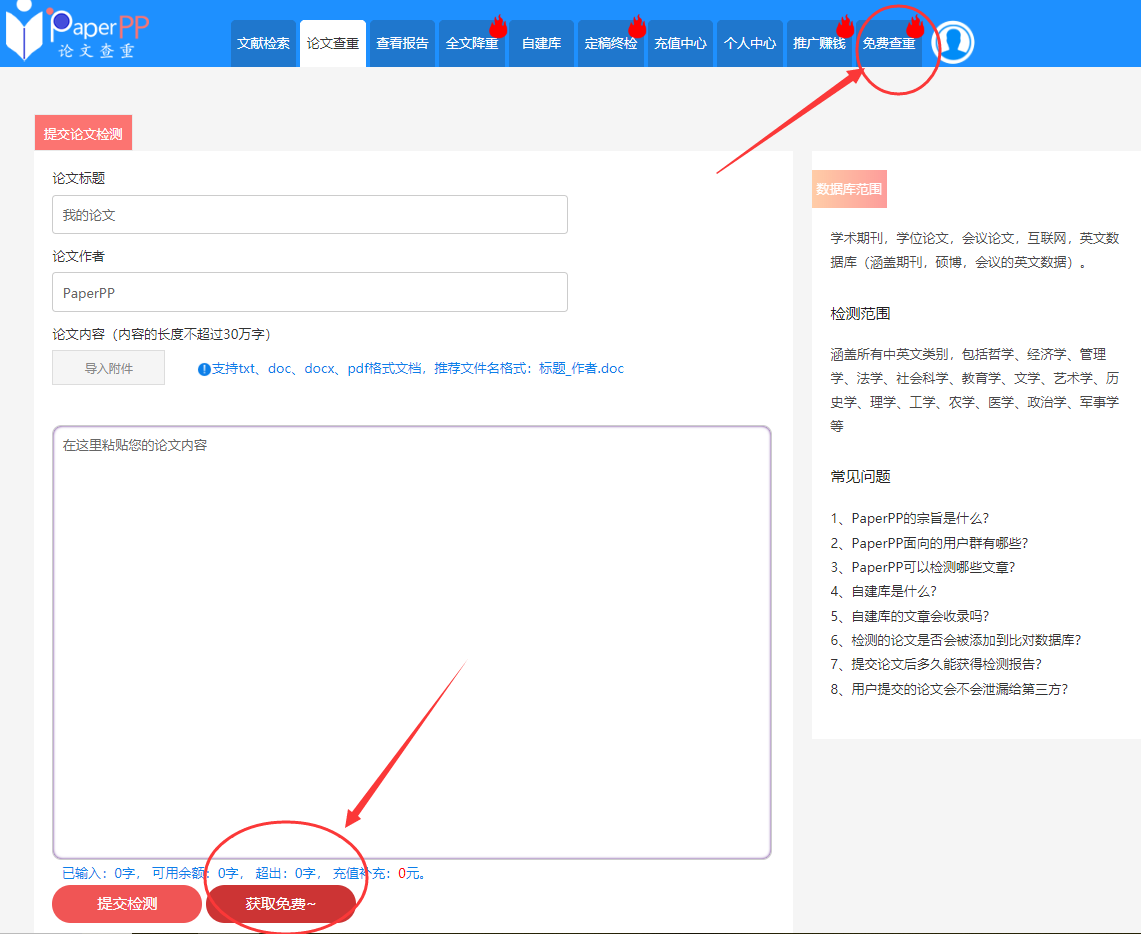Viewport: 1141px width, 934px height.
Task: Open the 定稿终检 tab
Action: coord(611,44)
